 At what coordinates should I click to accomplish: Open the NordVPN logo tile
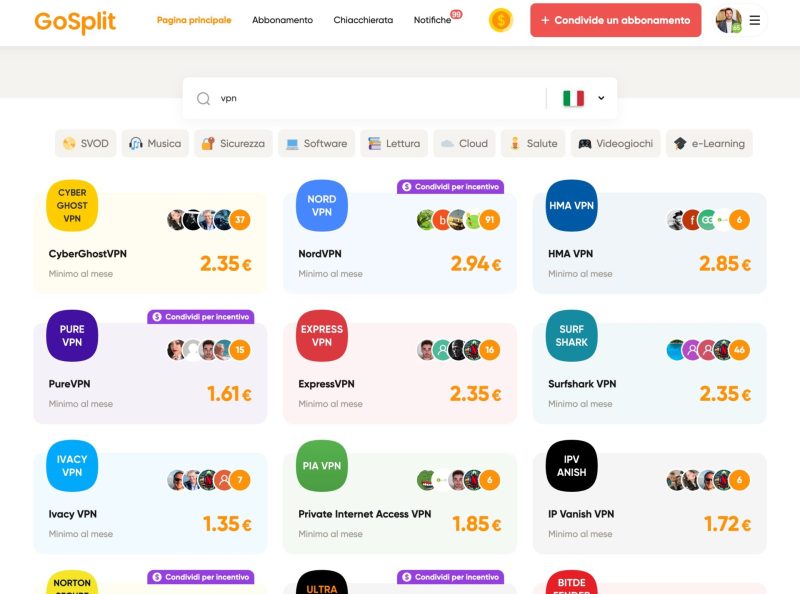322,206
